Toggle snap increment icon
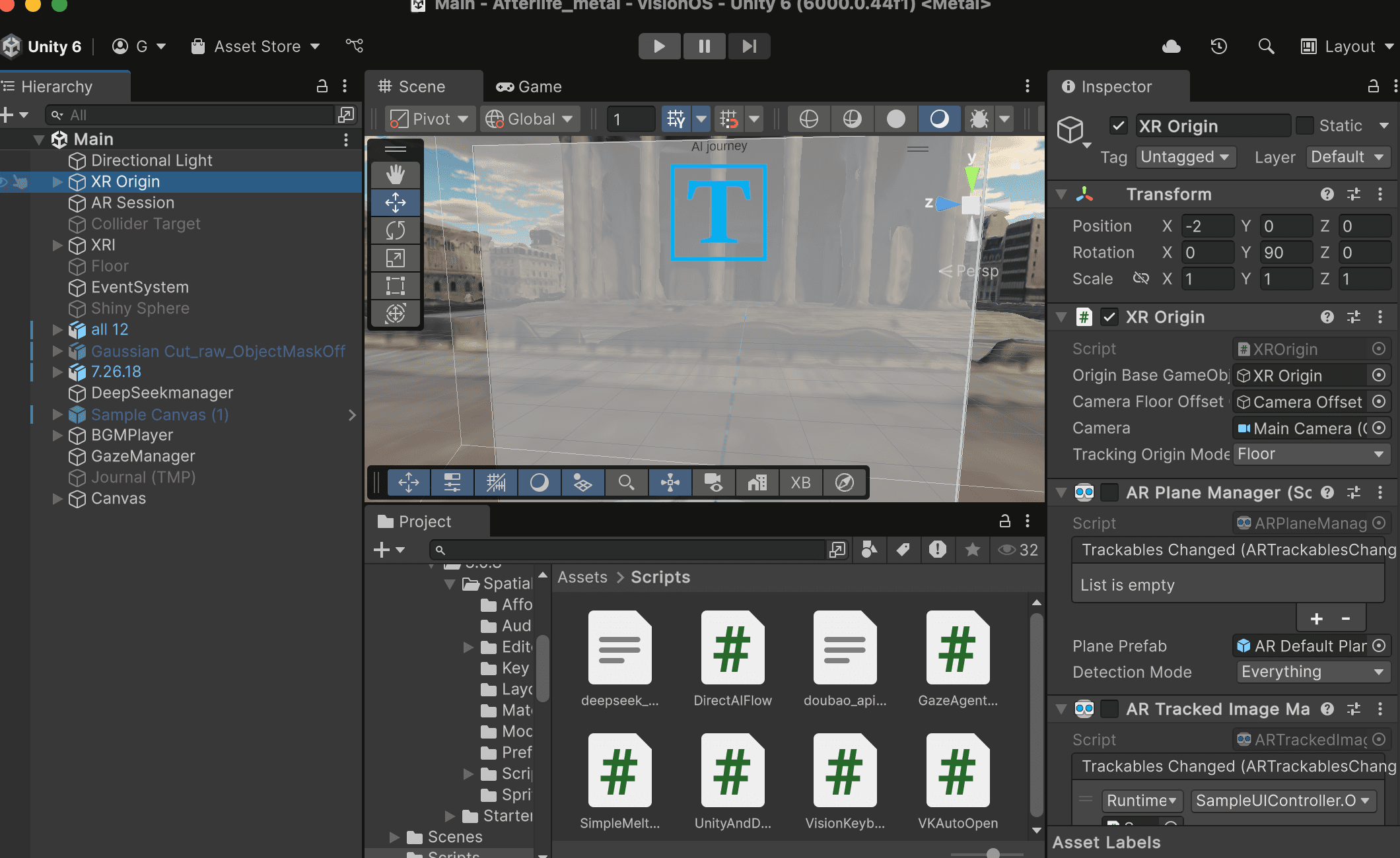Viewport: 1400px width, 858px height. (x=729, y=119)
